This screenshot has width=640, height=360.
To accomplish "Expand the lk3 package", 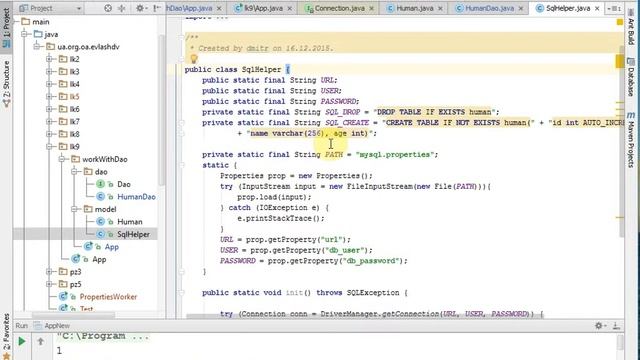I will [49, 71].
